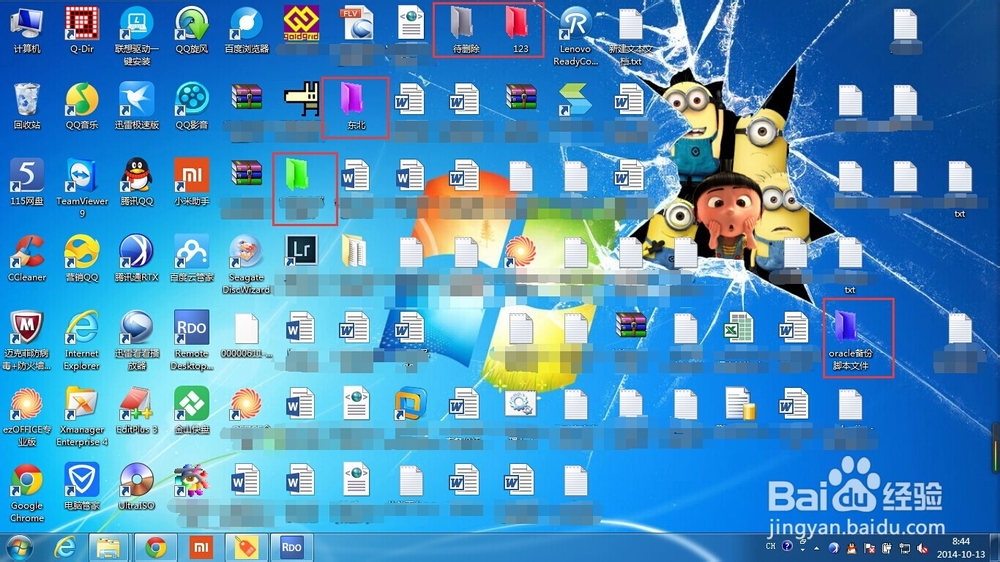Click the Show desktop button
1000x562 pixels.
[x=995, y=548]
